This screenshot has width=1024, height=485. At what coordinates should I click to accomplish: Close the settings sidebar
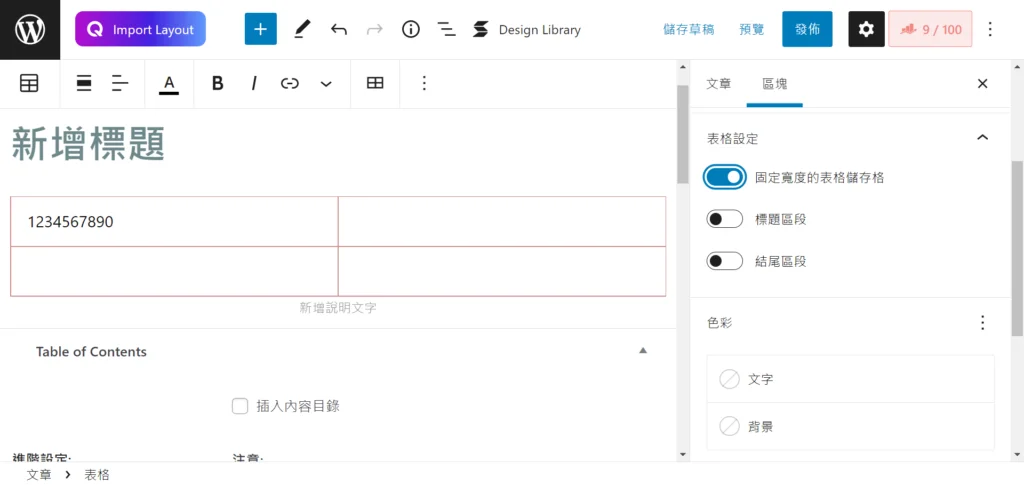982,84
